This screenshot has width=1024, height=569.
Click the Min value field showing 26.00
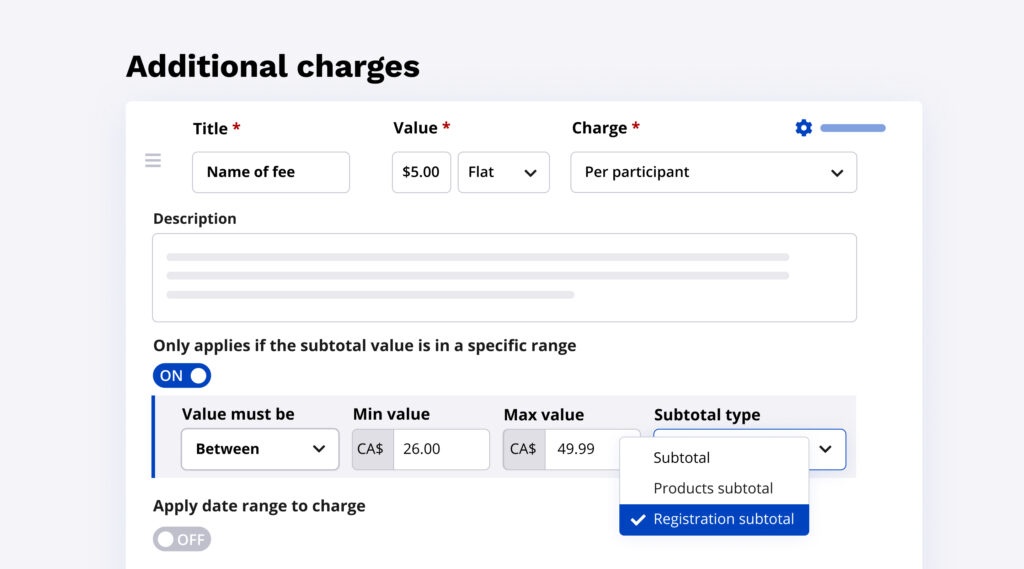pyautogui.click(x=440, y=449)
